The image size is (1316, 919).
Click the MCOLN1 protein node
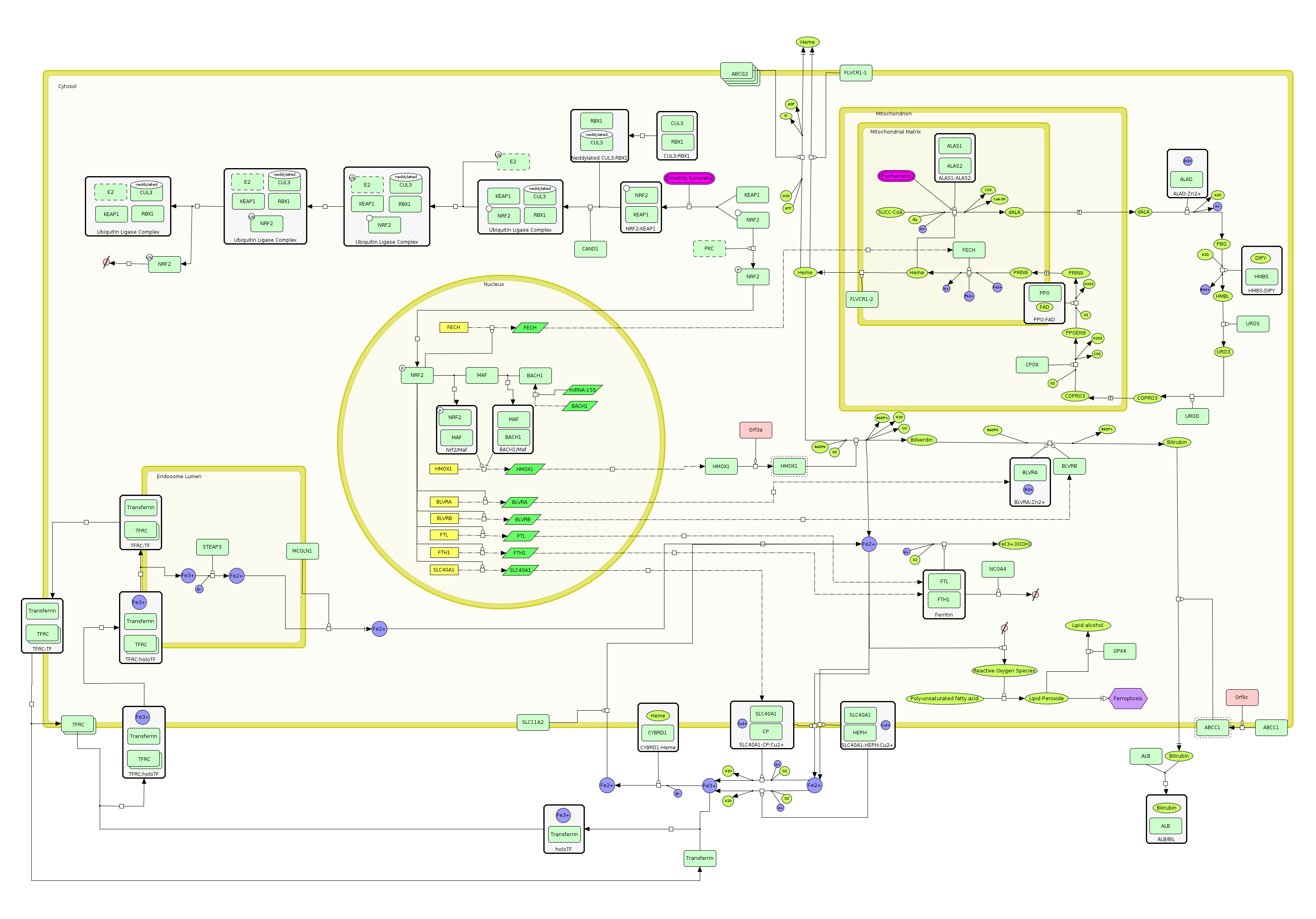(302, 551)
